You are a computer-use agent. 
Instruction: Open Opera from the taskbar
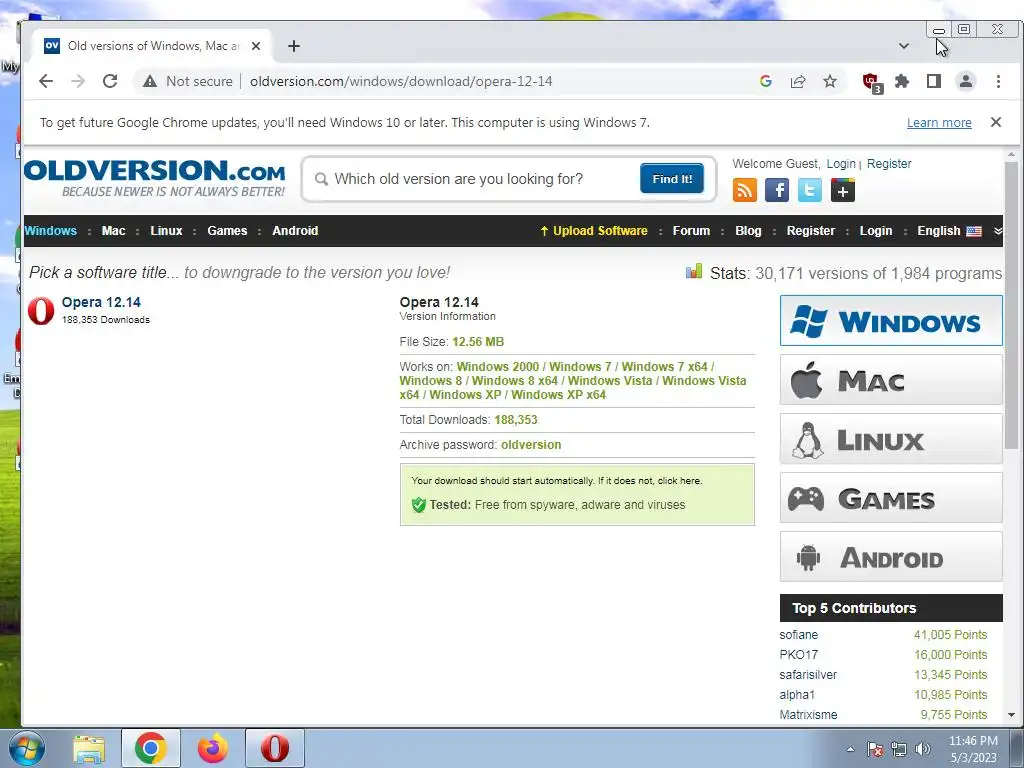click(x=275, y=748)
